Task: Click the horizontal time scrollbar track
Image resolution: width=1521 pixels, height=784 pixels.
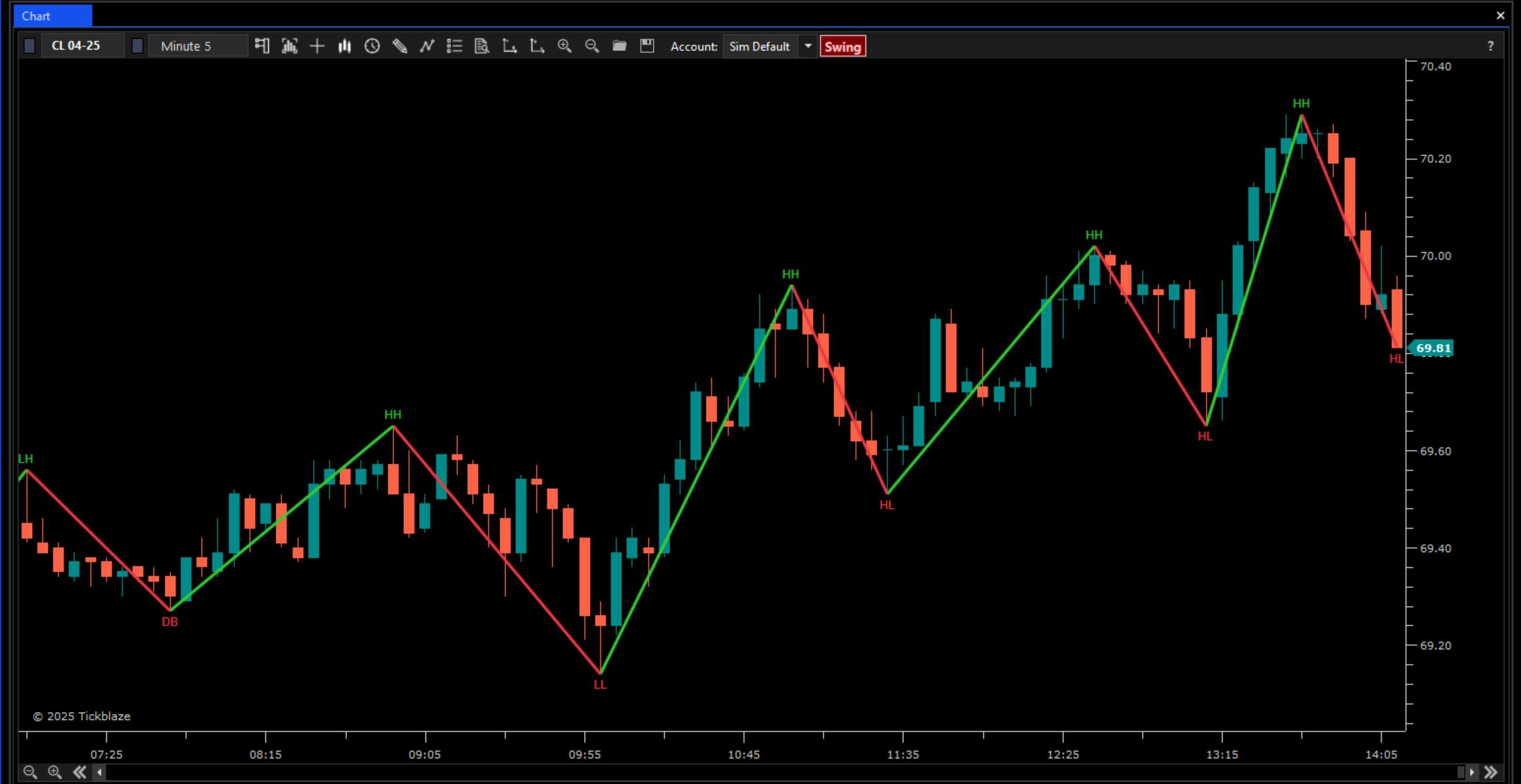Action: tap(779, 772)
